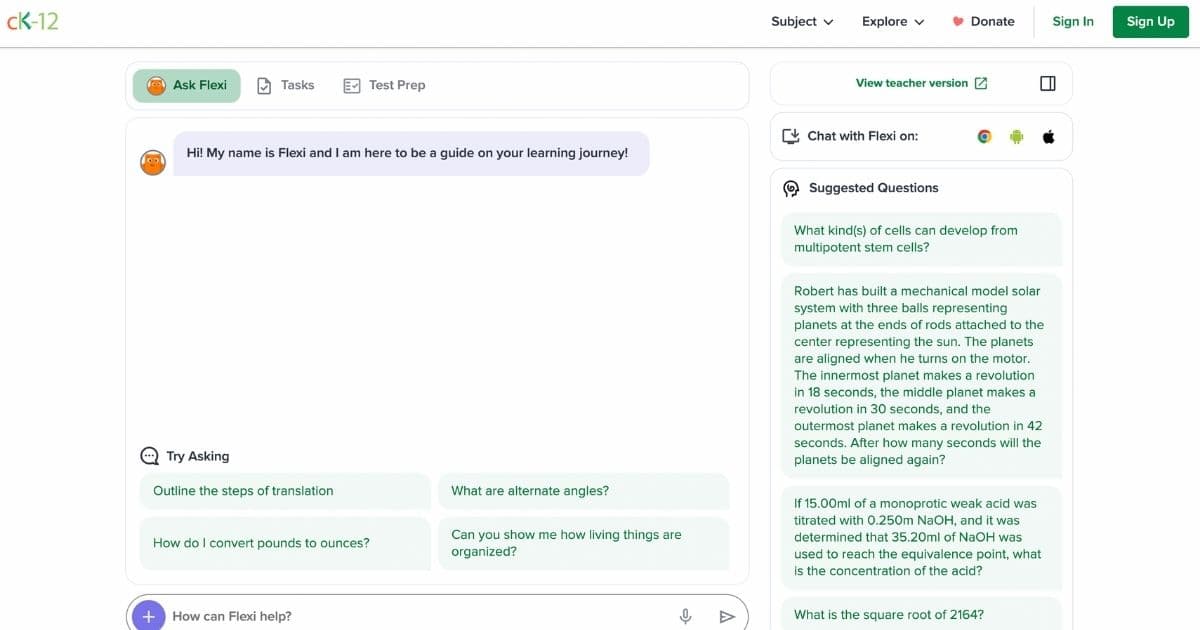Click the Sign In link

click(x=1072, y=22)
